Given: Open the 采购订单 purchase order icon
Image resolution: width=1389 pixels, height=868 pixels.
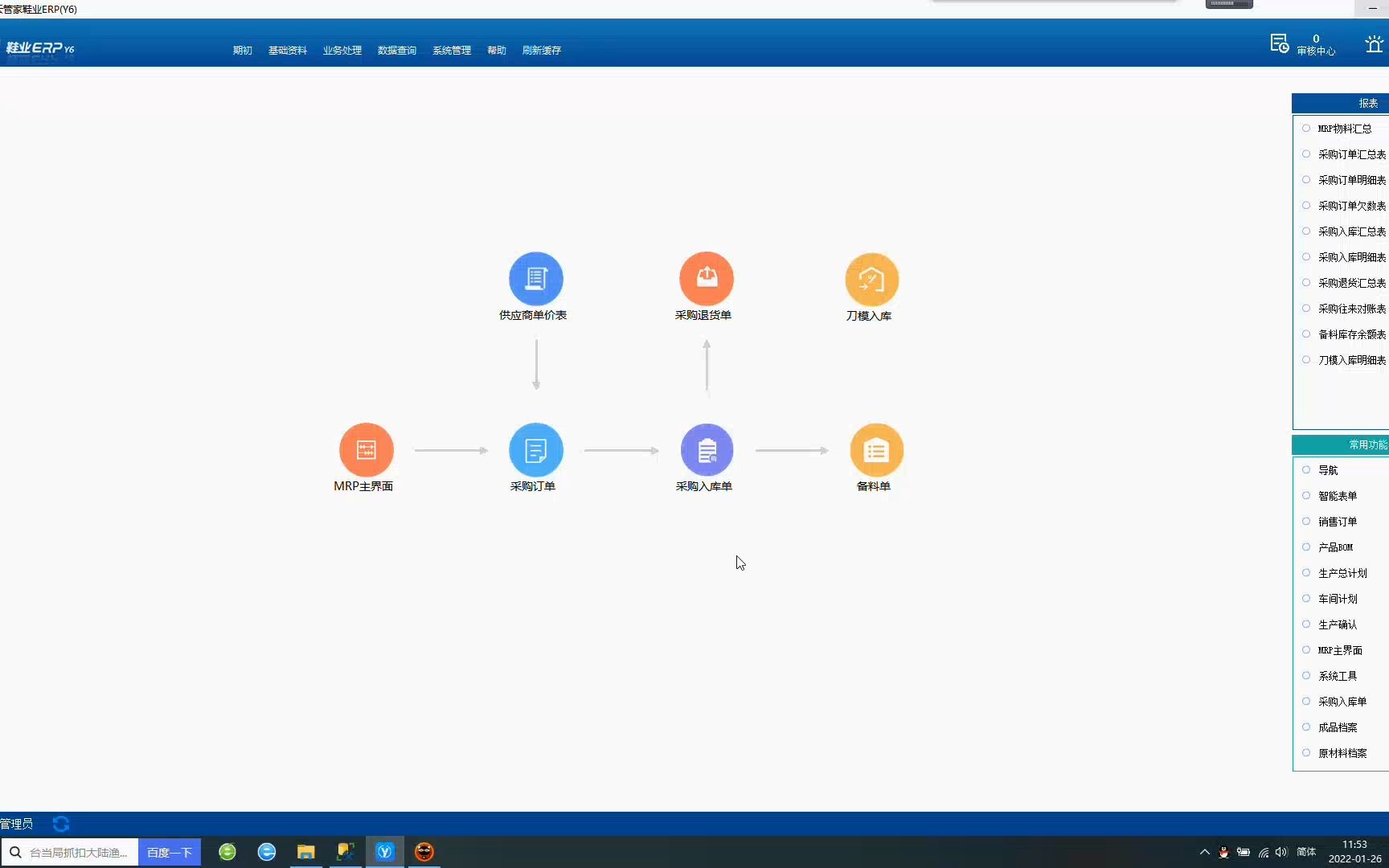Looking at the screenshot, I should click(535, 450).
